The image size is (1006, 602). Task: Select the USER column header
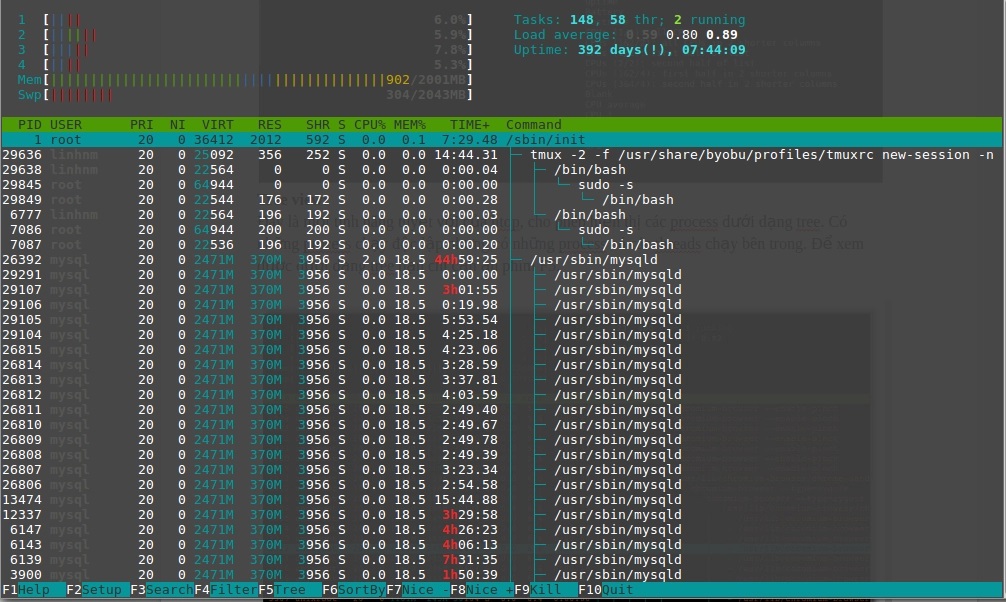pyautogui.click(x=64, y=124)
